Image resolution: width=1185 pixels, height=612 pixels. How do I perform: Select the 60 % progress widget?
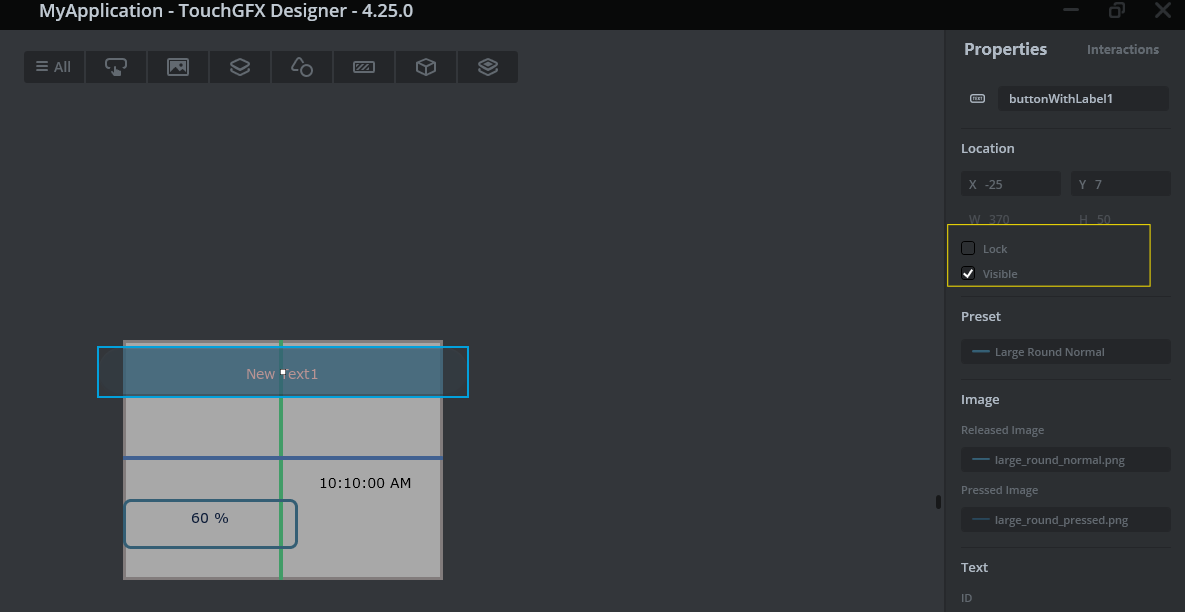(210, 519)
